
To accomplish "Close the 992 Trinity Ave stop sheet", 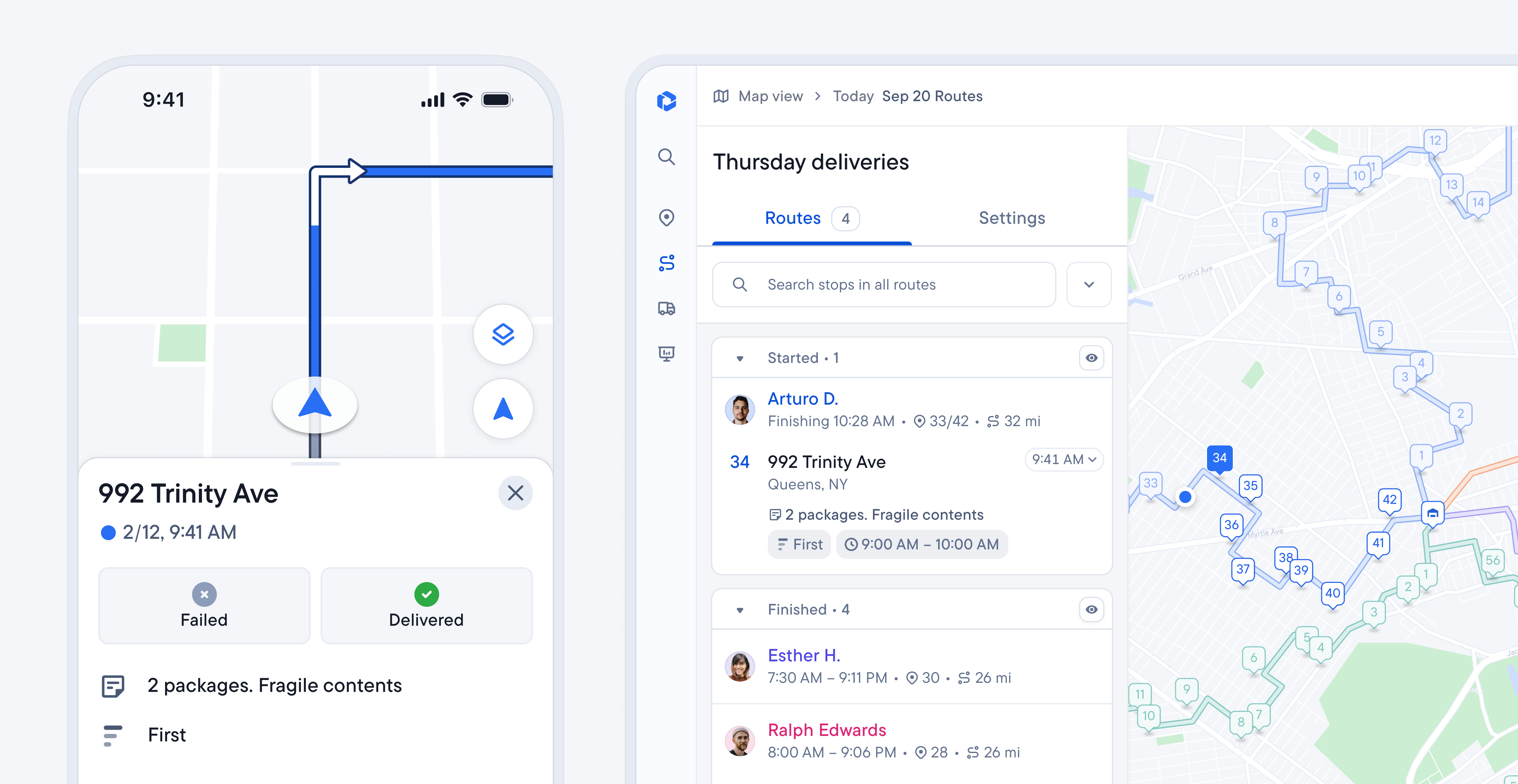I will (515, 493).
